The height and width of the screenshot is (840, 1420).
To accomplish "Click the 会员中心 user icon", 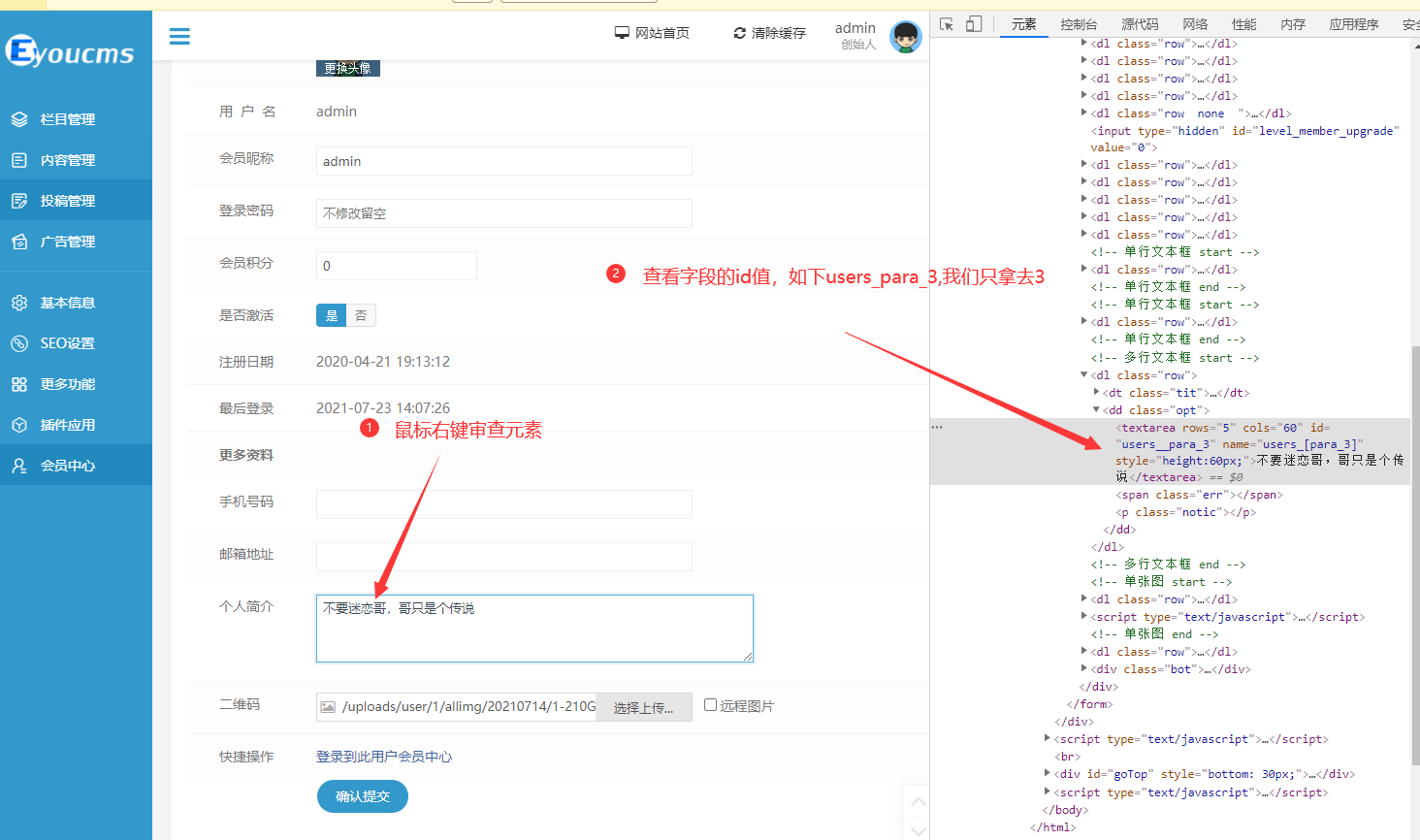I will coord(19,466).
